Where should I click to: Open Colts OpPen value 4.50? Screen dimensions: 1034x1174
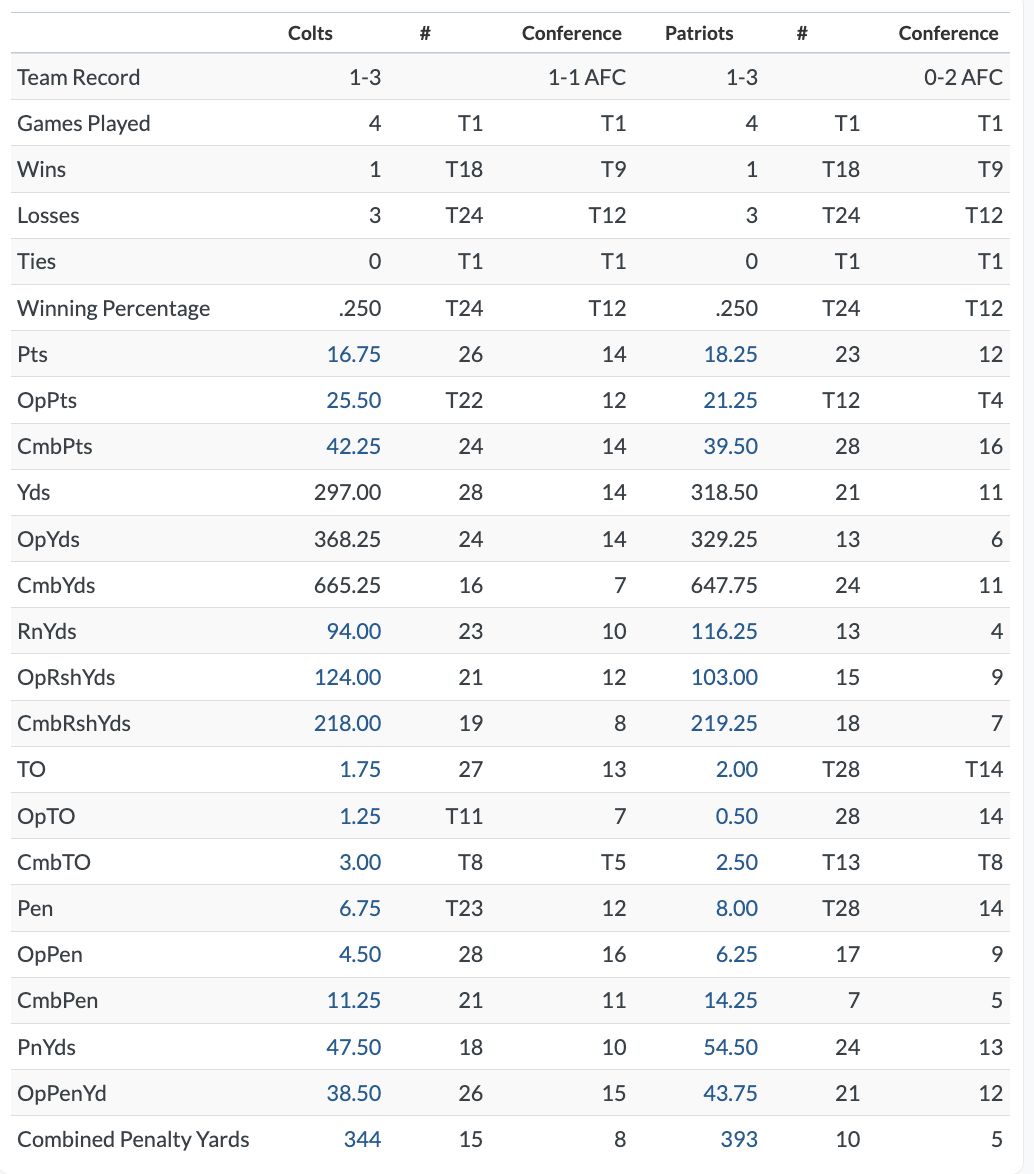[360, 954]
